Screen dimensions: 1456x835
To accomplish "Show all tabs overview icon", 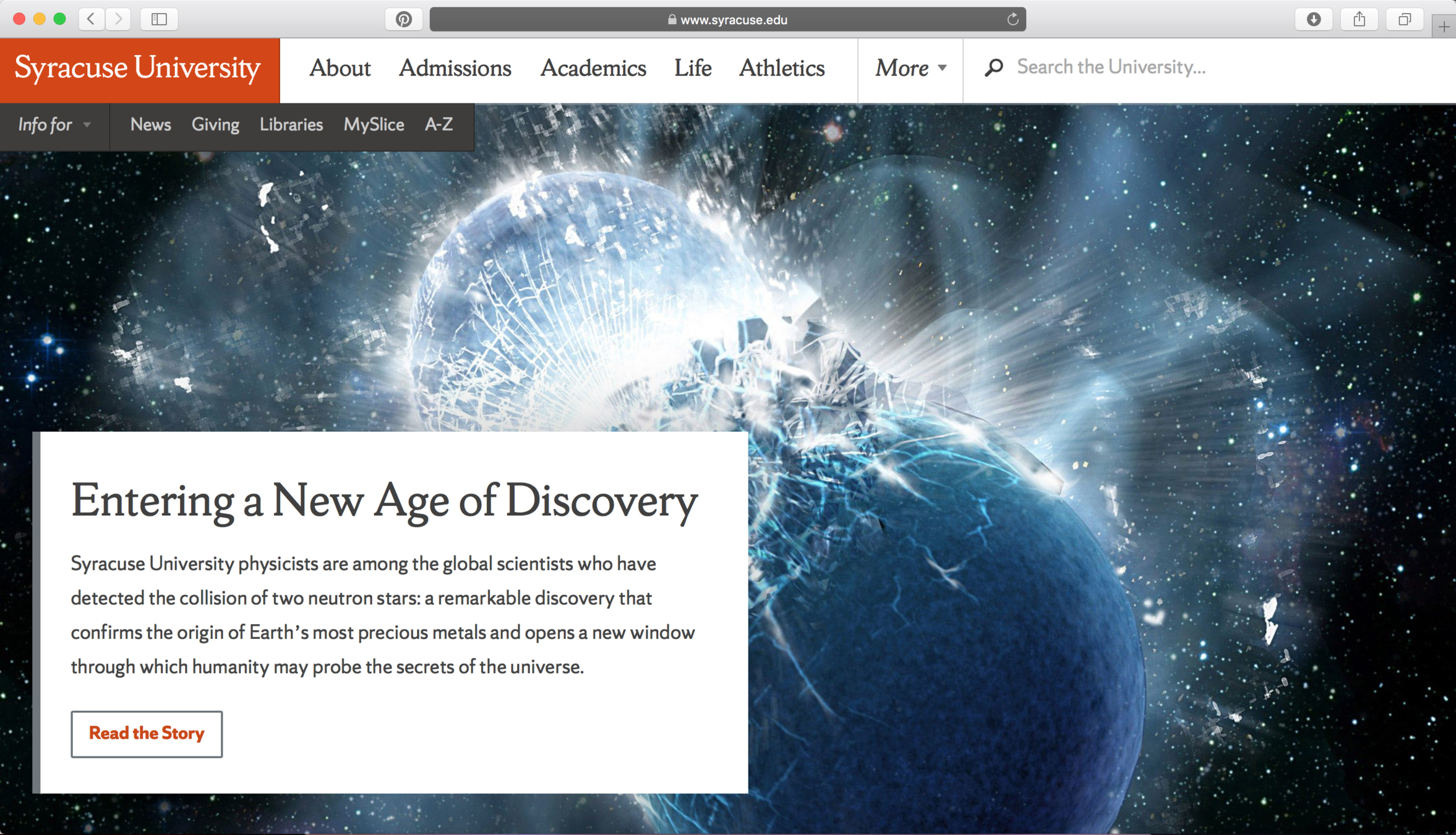I will tap(1404, 19).
